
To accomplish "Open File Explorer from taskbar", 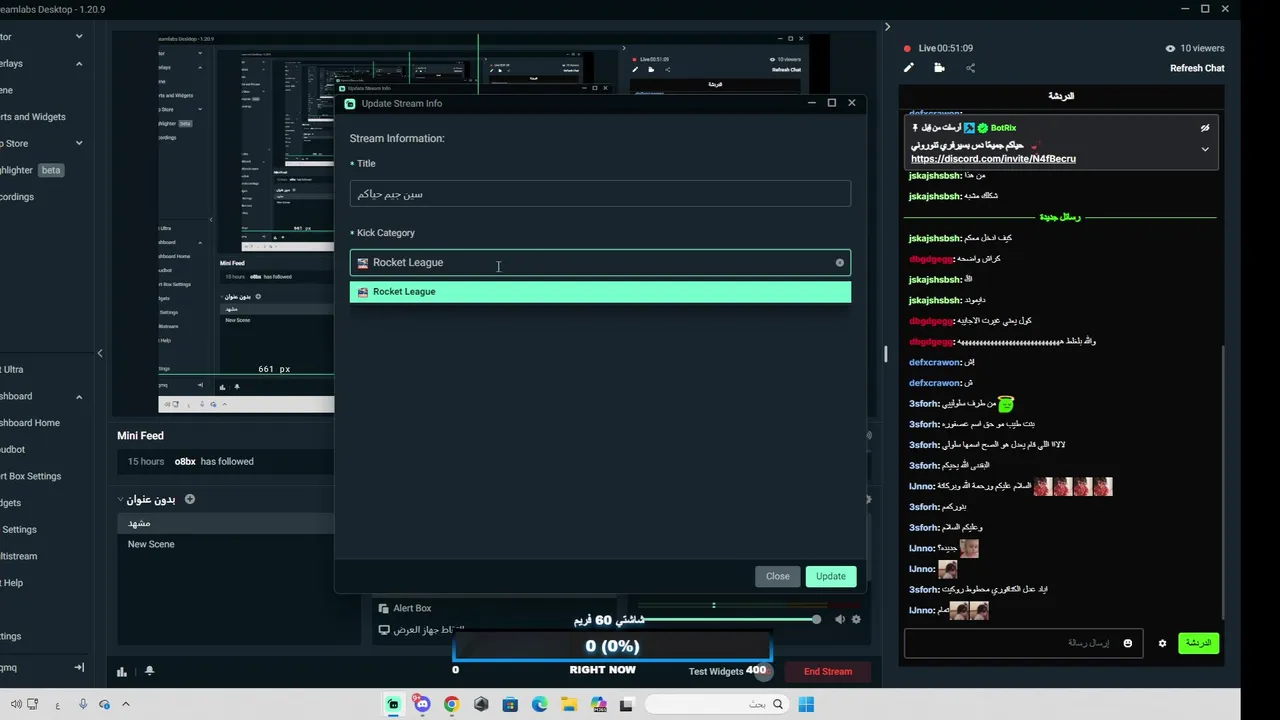I will pos(570,705).
